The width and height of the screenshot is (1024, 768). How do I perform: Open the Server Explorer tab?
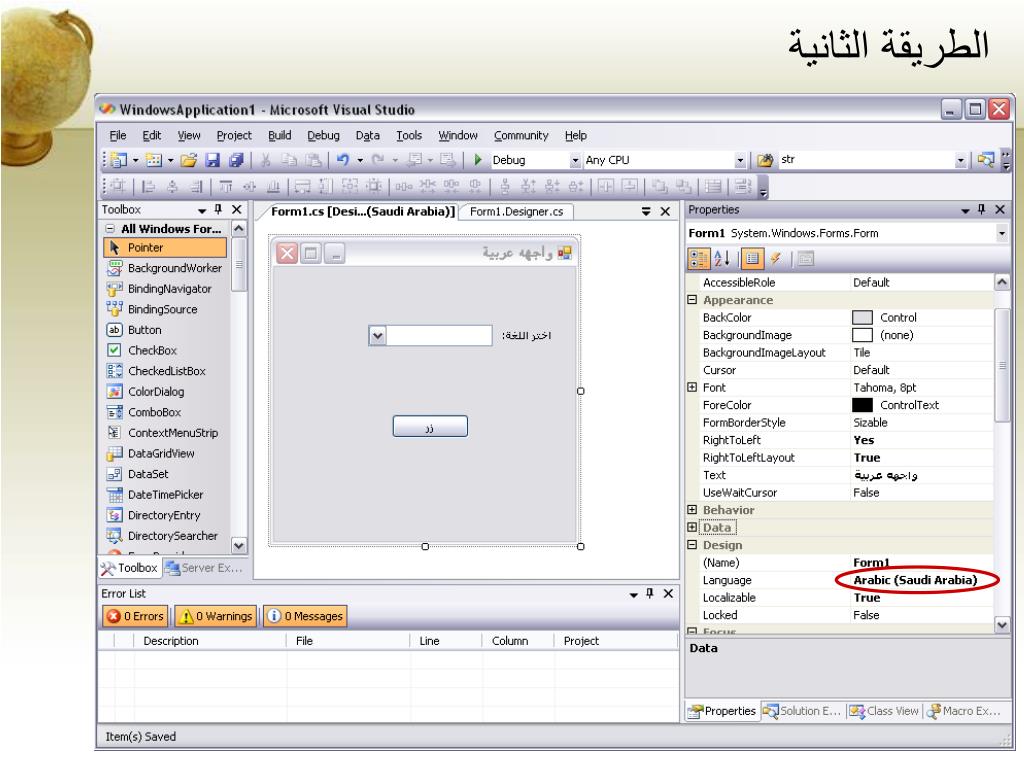(204, 568)
